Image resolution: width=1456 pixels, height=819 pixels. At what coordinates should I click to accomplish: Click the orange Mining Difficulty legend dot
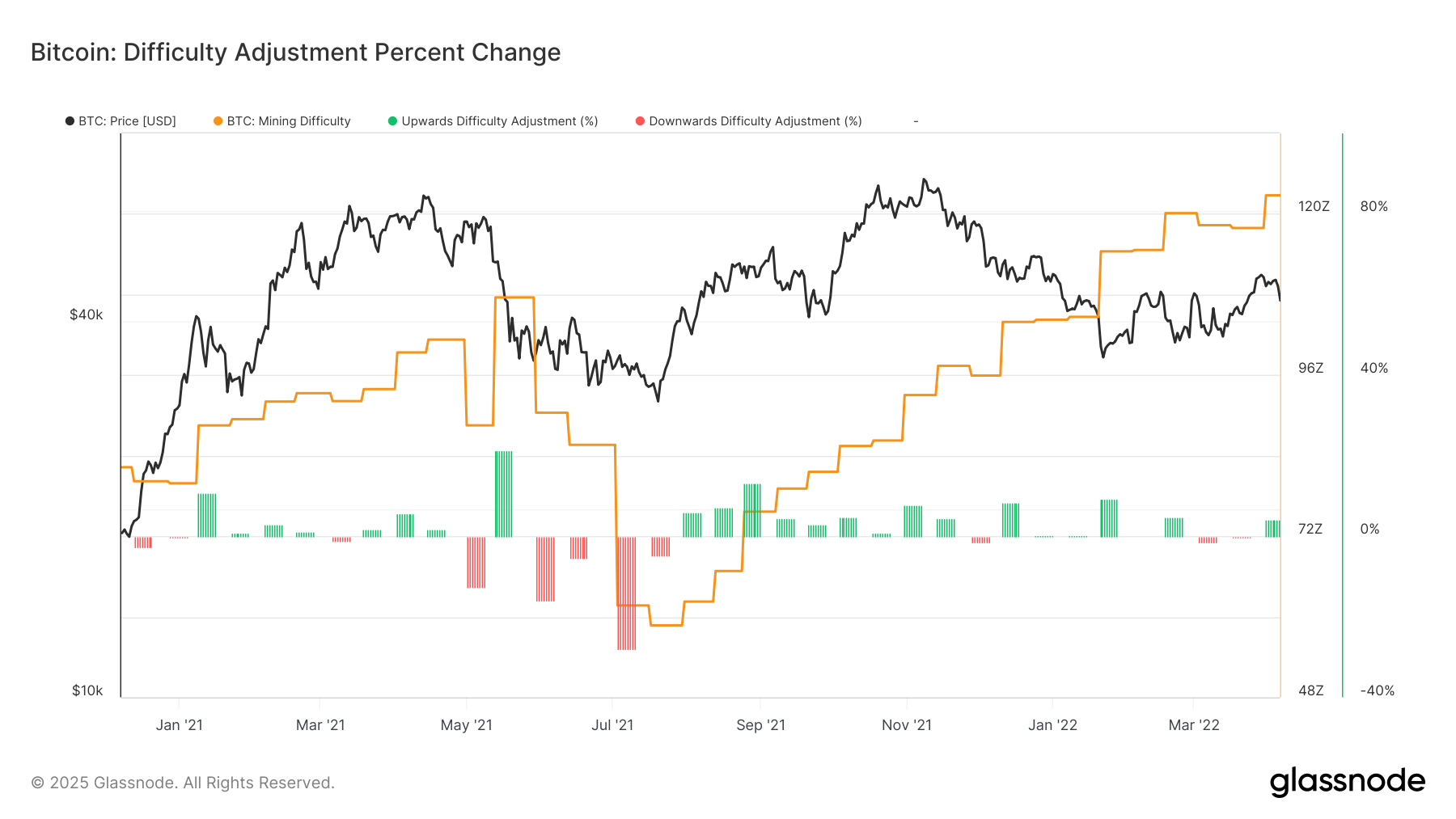point(218,121)
